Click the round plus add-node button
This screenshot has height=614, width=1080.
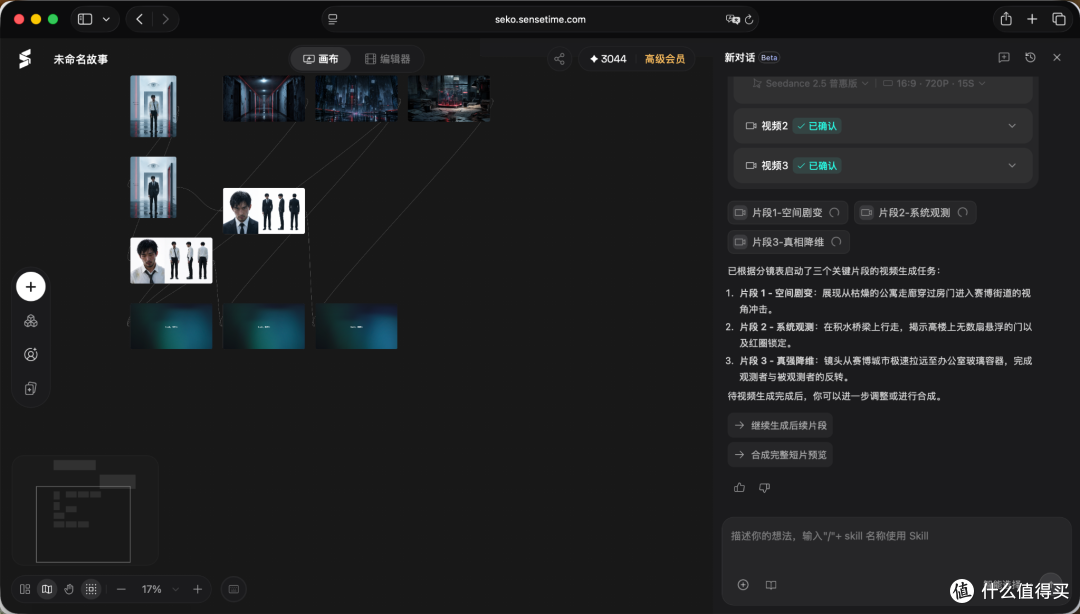pyautogui.click(x=31, y=287)
